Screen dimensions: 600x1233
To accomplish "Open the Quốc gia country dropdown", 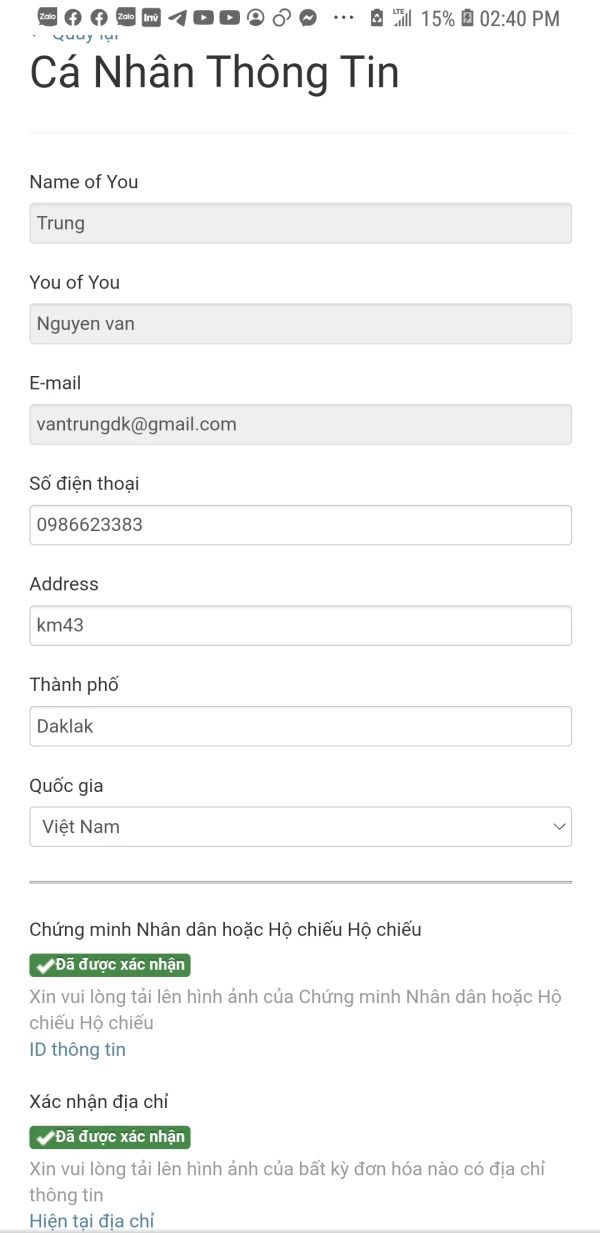I will click(x=300, y=827).
